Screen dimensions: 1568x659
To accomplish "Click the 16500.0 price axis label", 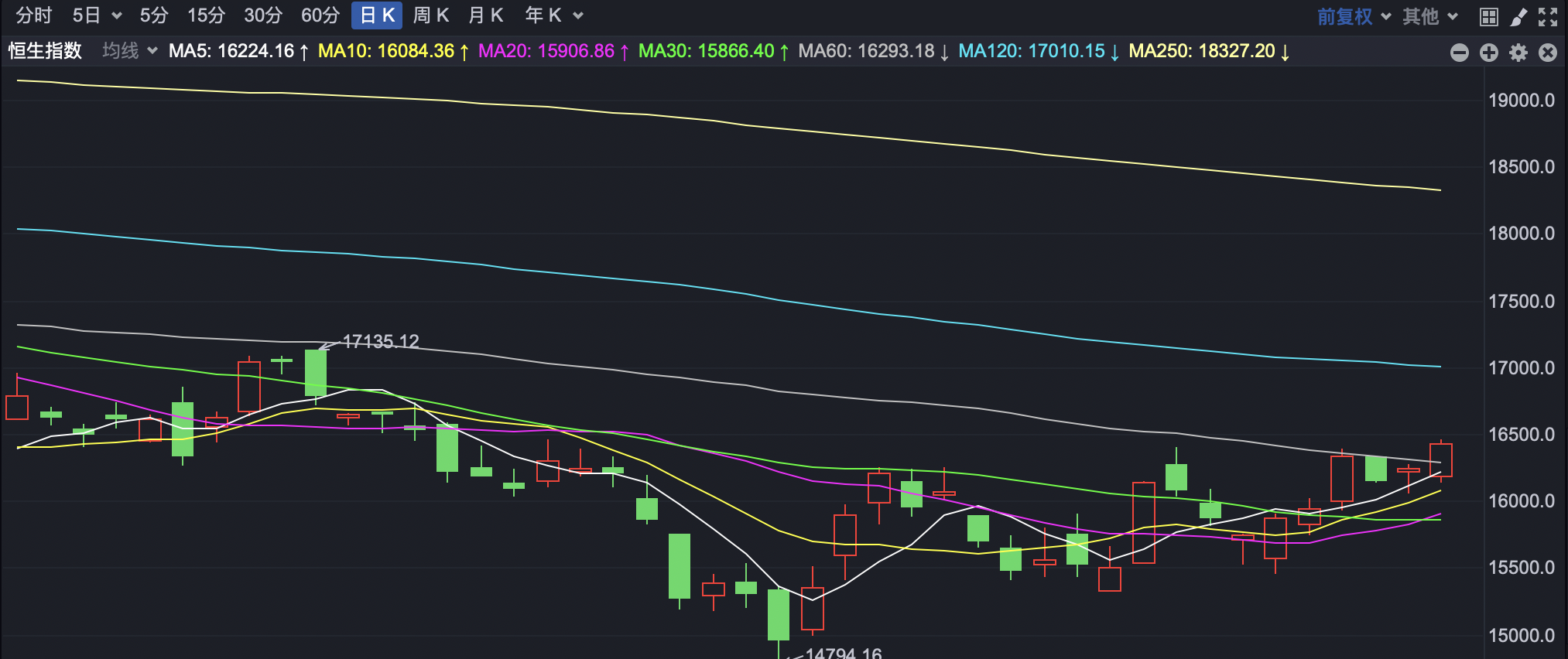I will tap(1522, 435).
